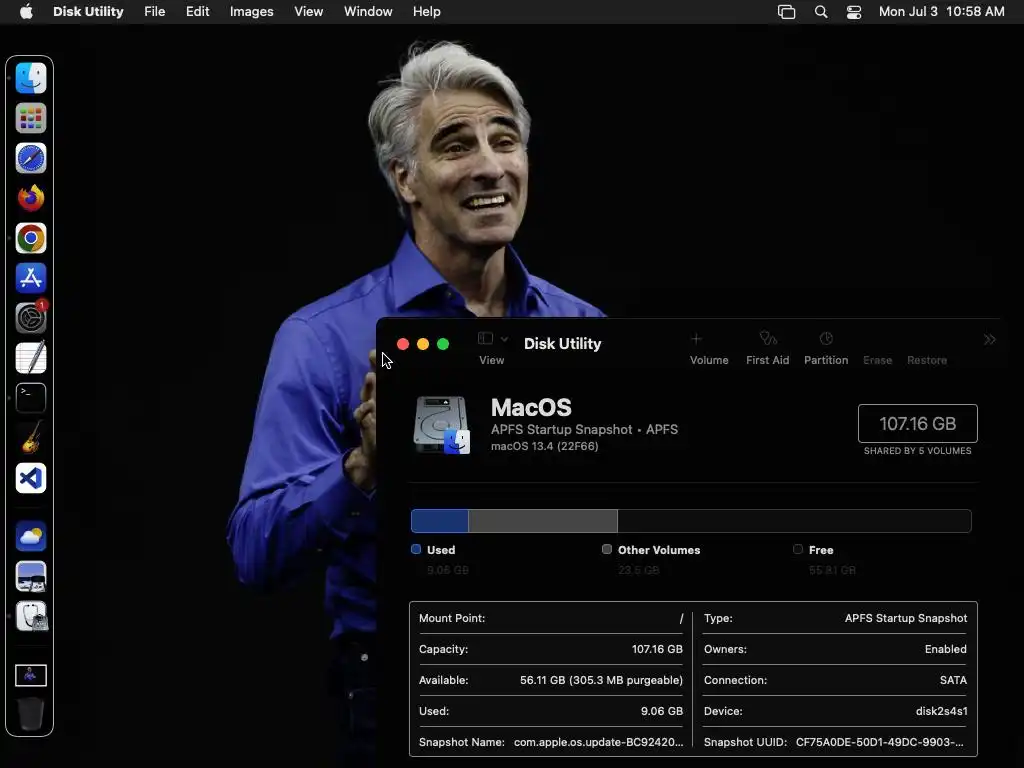Open TextEdit from the dock

pos(31,358)
